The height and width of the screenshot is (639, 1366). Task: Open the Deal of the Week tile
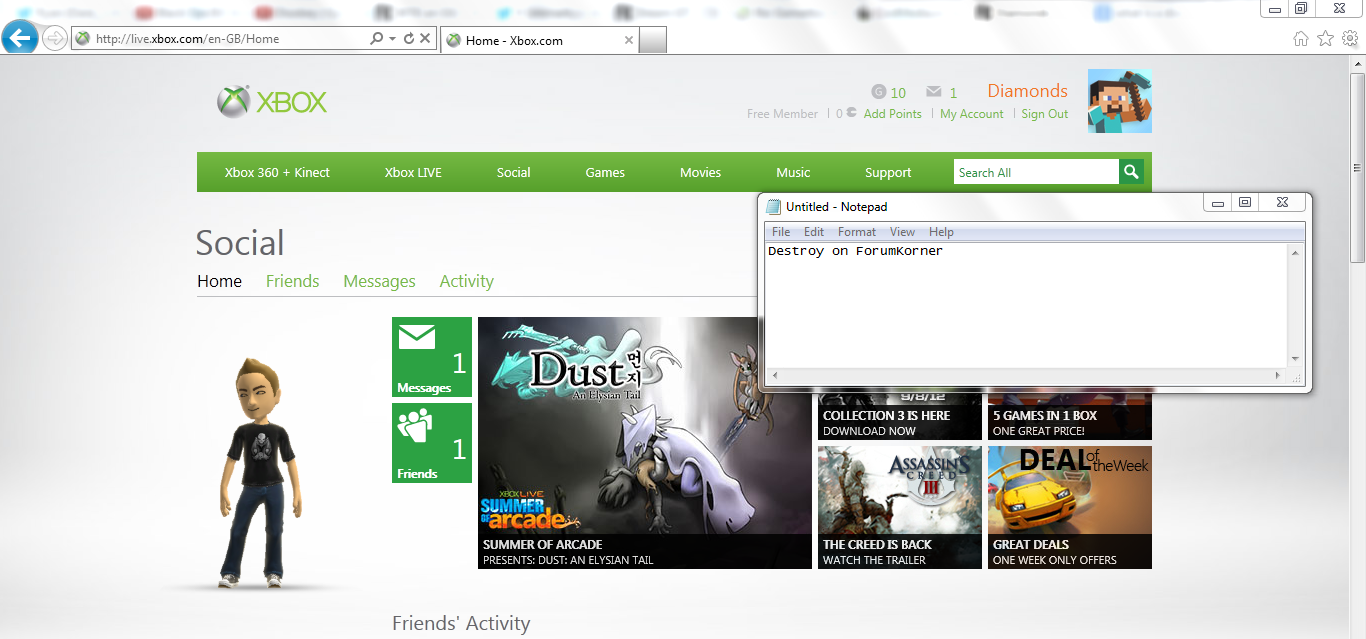coord(1070,507)
